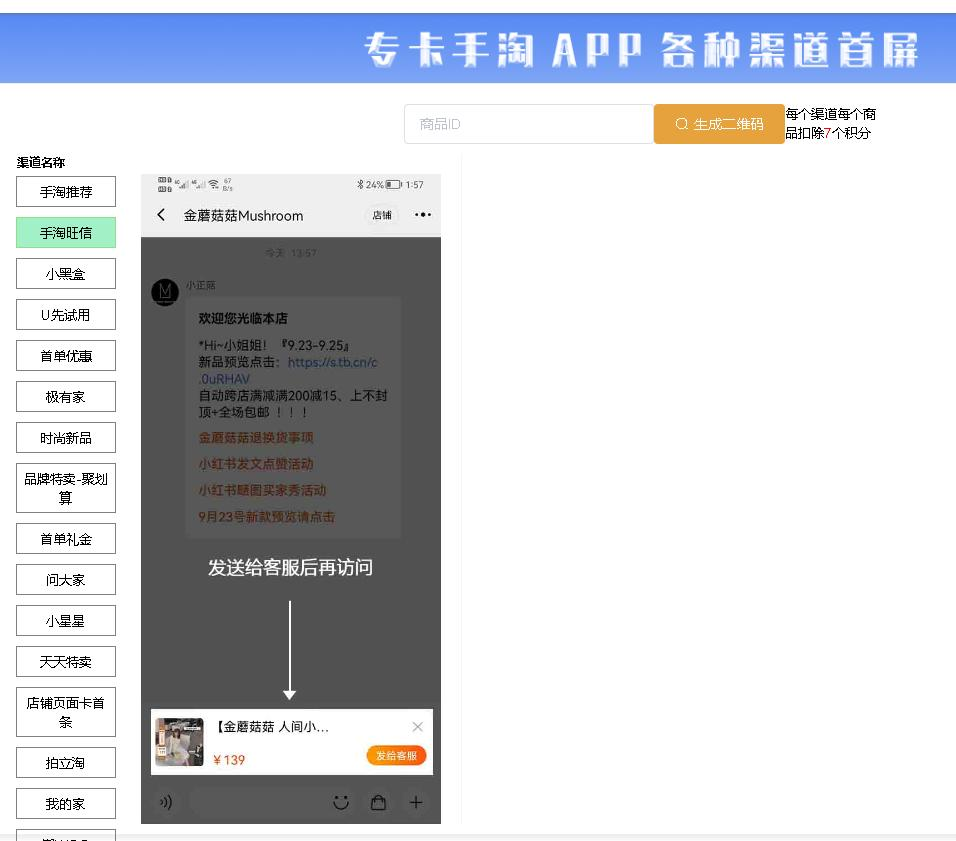Select the 我的家 channel

pos(66,803)
